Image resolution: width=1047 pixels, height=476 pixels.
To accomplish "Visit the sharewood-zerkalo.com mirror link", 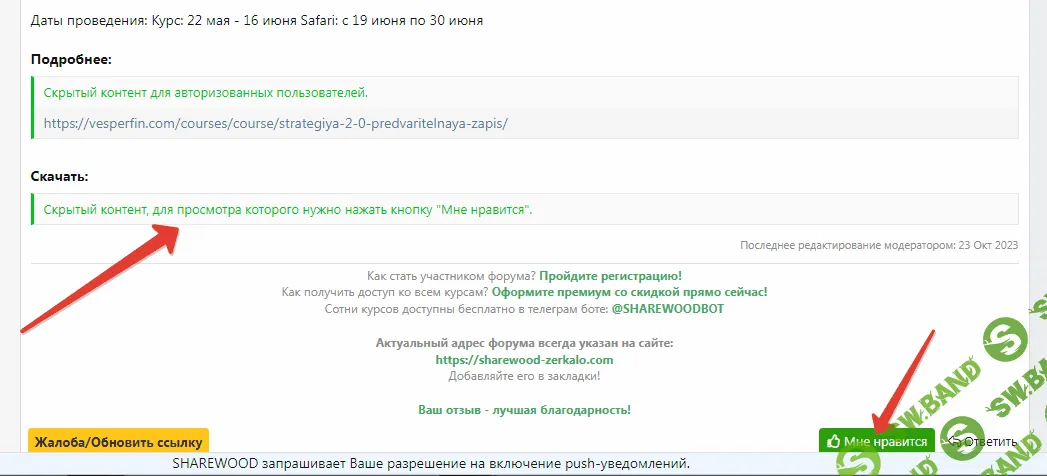I will click(524, 359).
